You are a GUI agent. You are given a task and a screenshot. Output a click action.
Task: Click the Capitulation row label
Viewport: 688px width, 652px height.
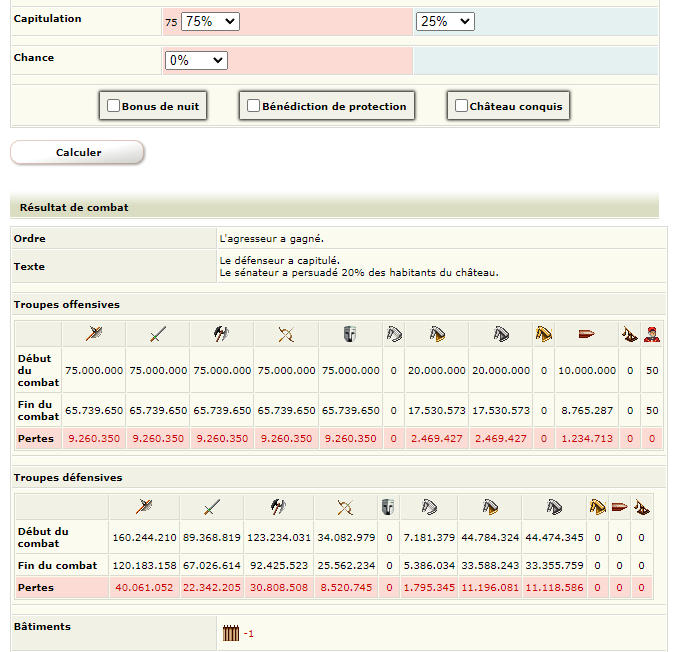[x=47, y=18]
